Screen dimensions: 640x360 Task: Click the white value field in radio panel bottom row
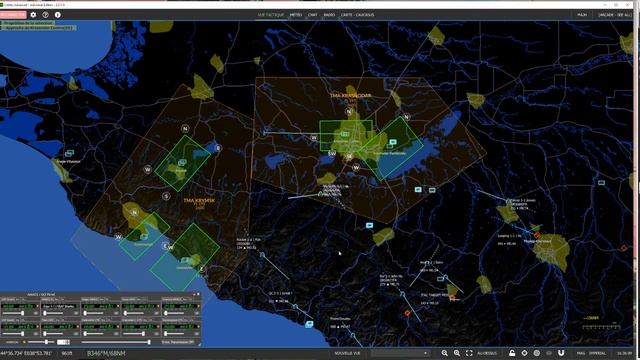click(x=63, y=342)
